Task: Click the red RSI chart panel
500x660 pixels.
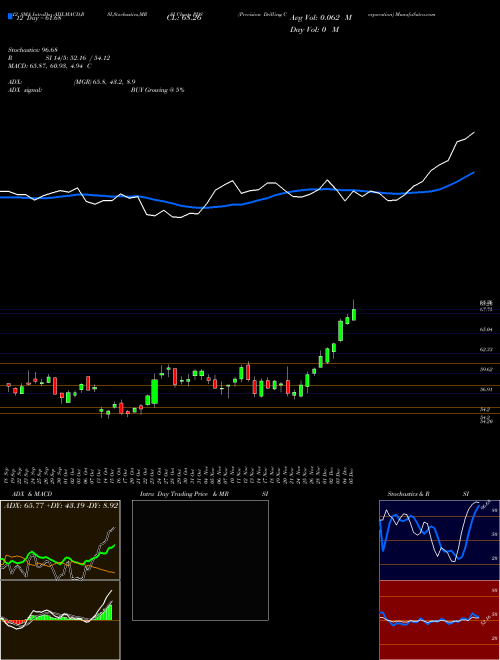Action: click(439, 620)
